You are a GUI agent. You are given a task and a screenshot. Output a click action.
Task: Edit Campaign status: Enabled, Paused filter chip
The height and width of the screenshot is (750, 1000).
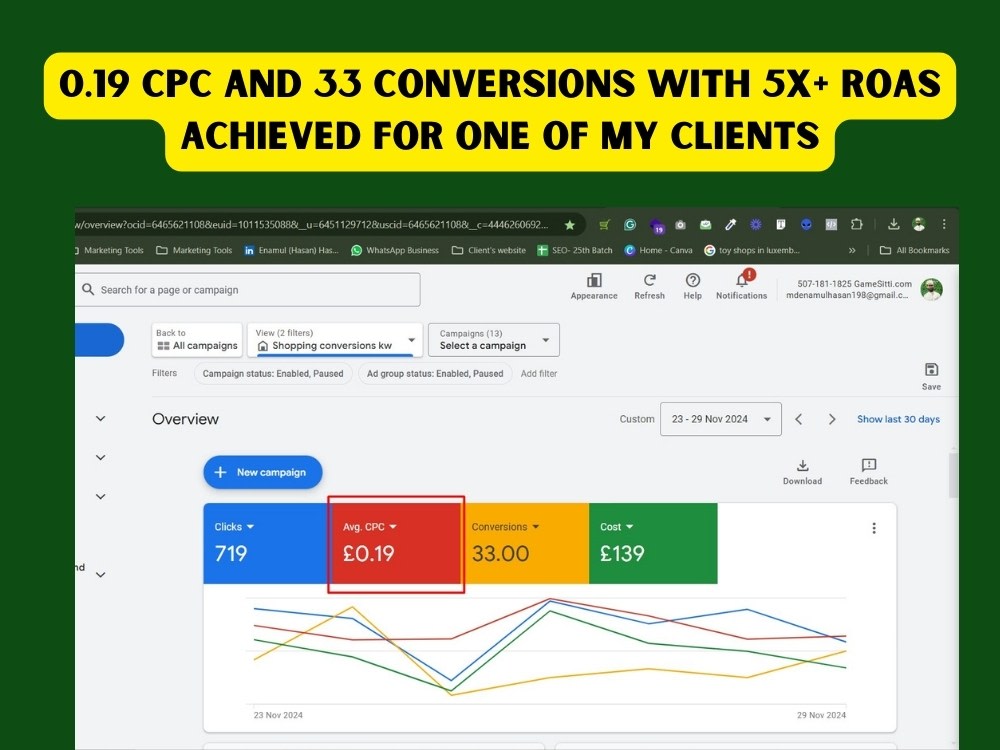[x=273, y=374]
